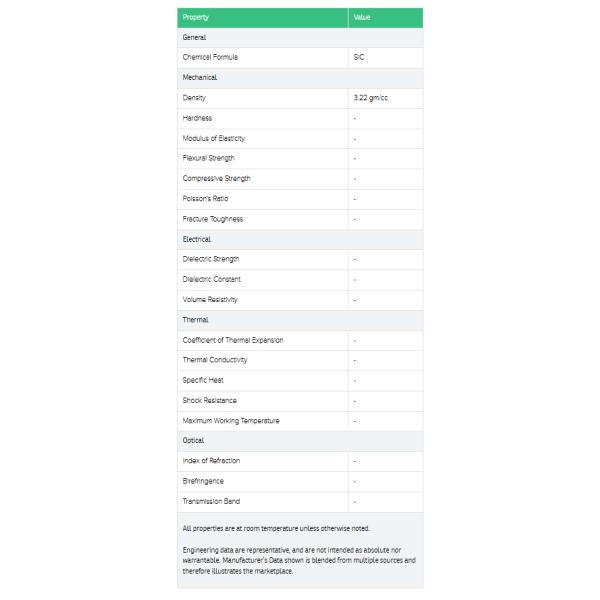The image size is (600, 600).
Task: Click the Maximum Working Temperature label
Action: click(x=231, y=420)
